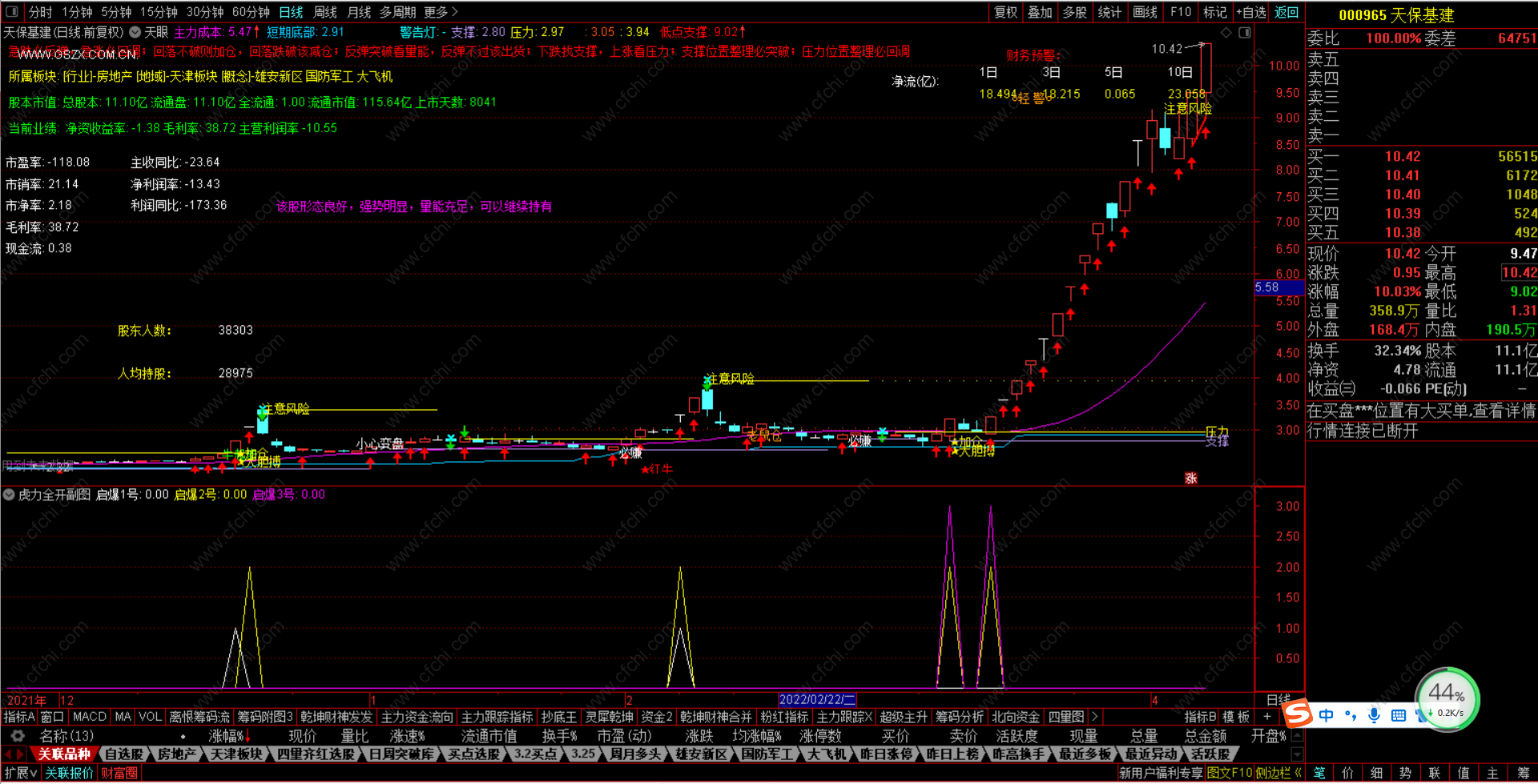Click the panel layout icon at top-left

click(12, 12)
